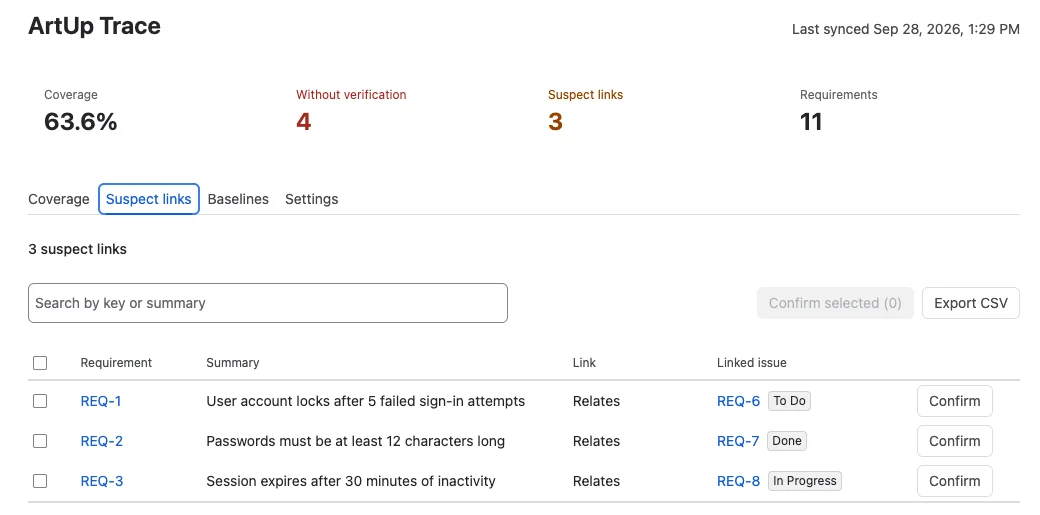The image size is (1040, 515).
Task: Confirm the REQ-3 suspect link
Action: 954,481
